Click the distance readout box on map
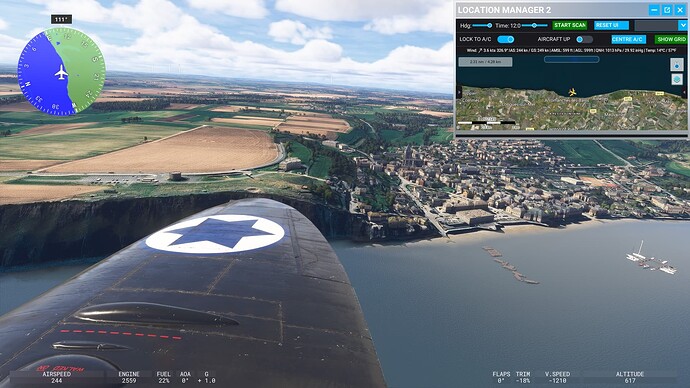The image size is (690, 388). coord(485,62)
